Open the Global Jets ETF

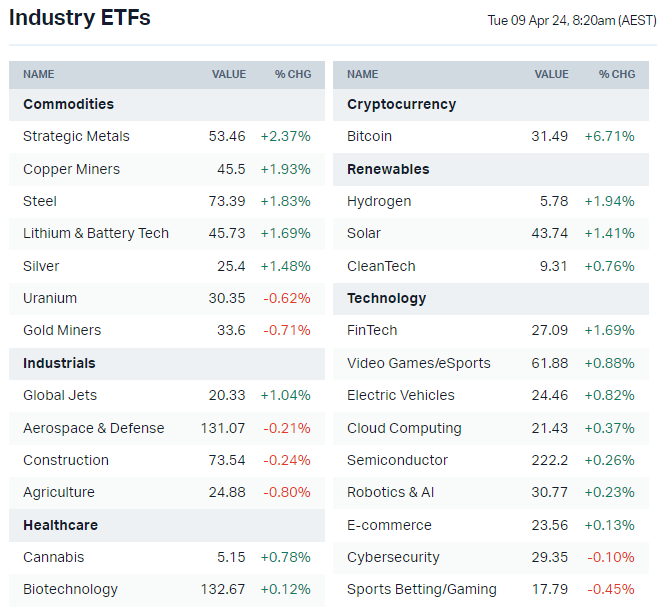pos(60,395)
